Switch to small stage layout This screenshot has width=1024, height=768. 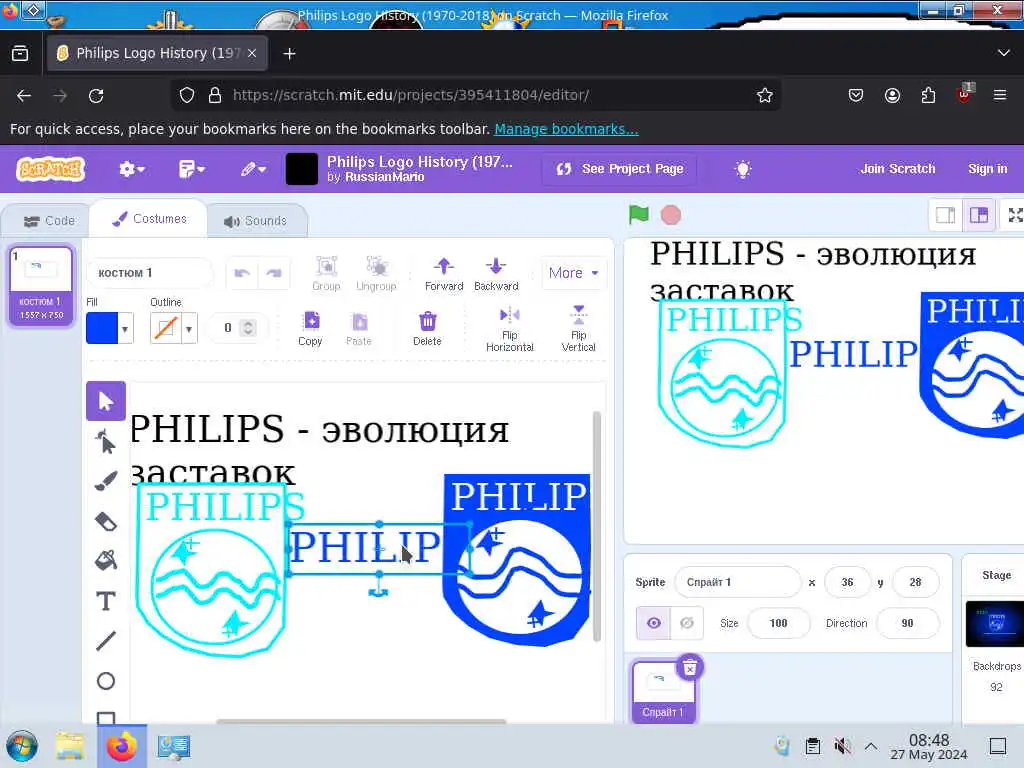click(x=946, y=215)
